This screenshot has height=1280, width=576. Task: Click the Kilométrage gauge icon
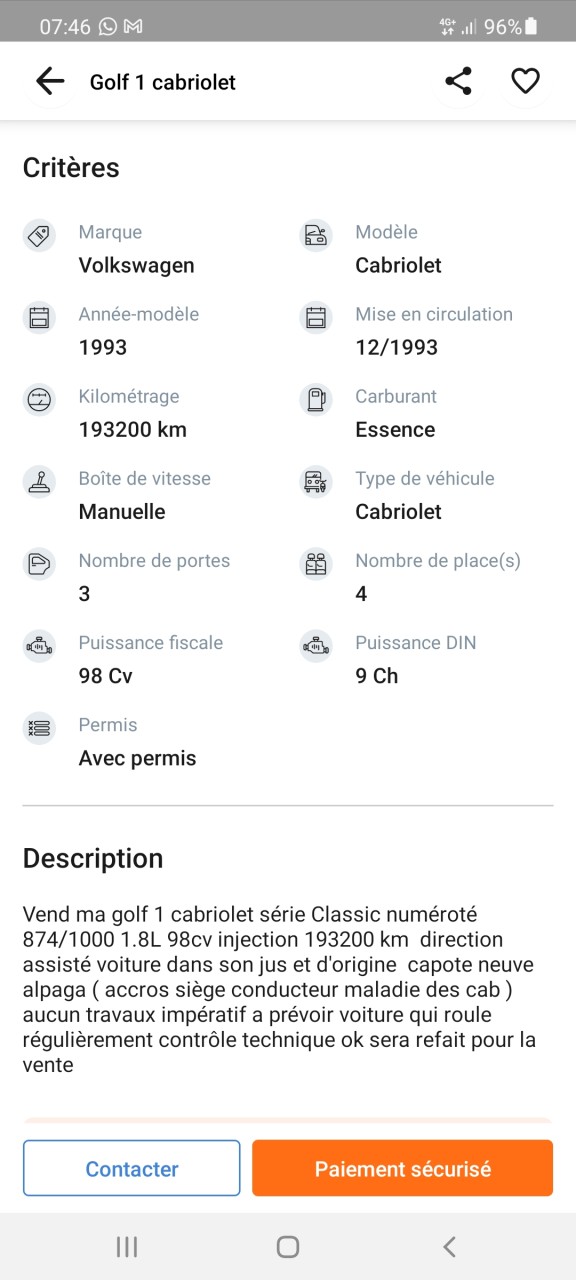[39, 400]
